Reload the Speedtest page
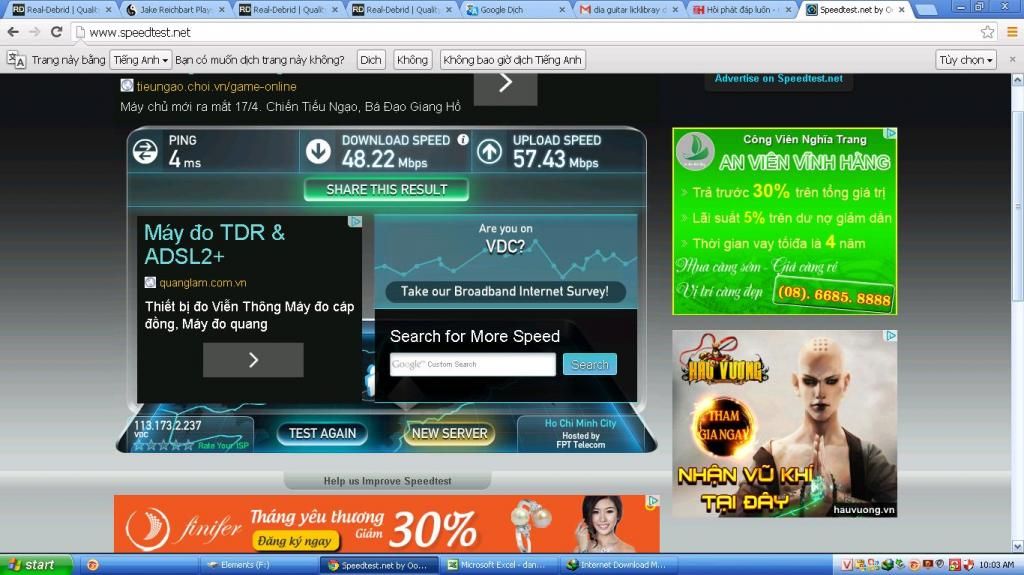Screen dimensions: 1024x575 (57, 32)
